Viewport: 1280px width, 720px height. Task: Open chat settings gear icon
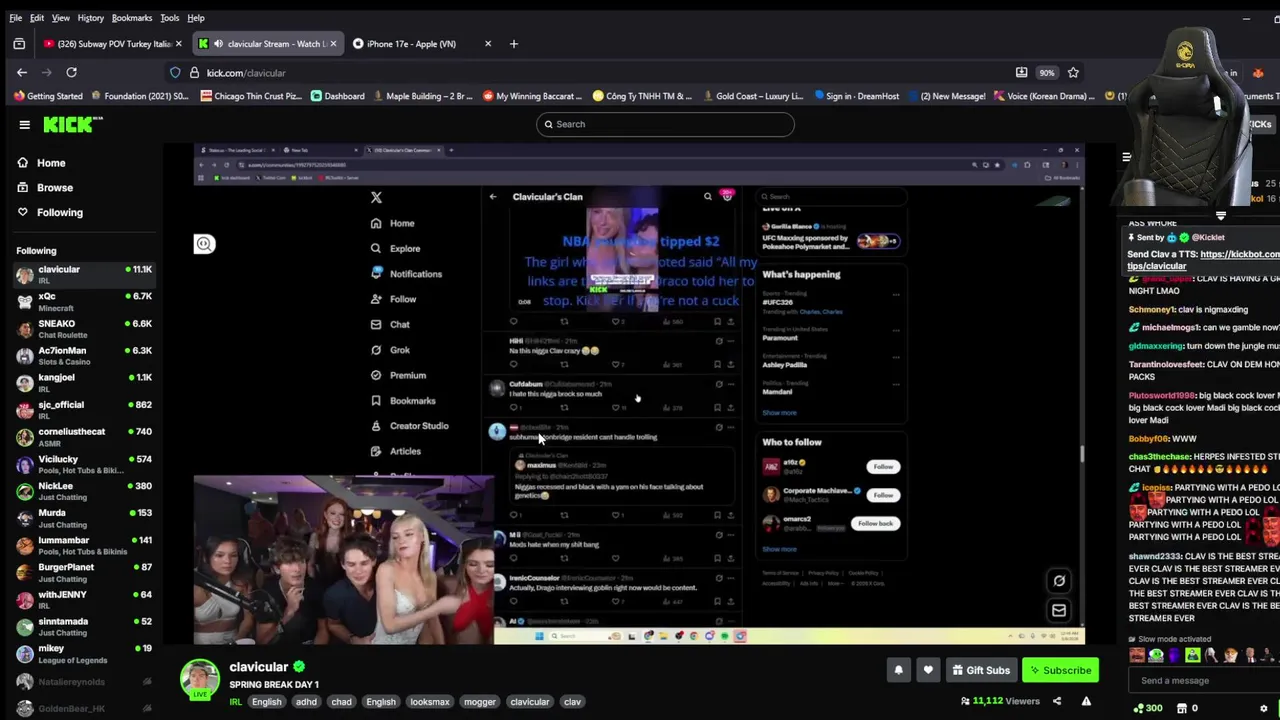pos(1264,708)
